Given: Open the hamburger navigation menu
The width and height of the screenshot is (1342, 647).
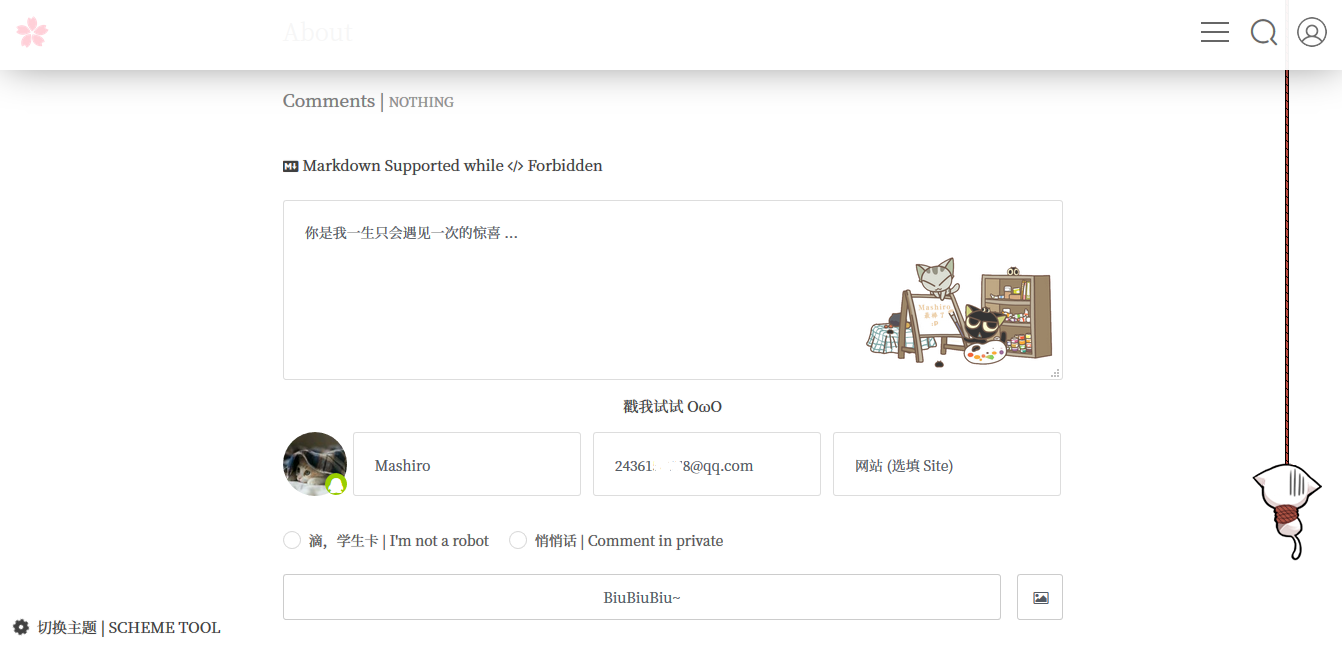Looking at the screenshot, I should pos(1214,32).
